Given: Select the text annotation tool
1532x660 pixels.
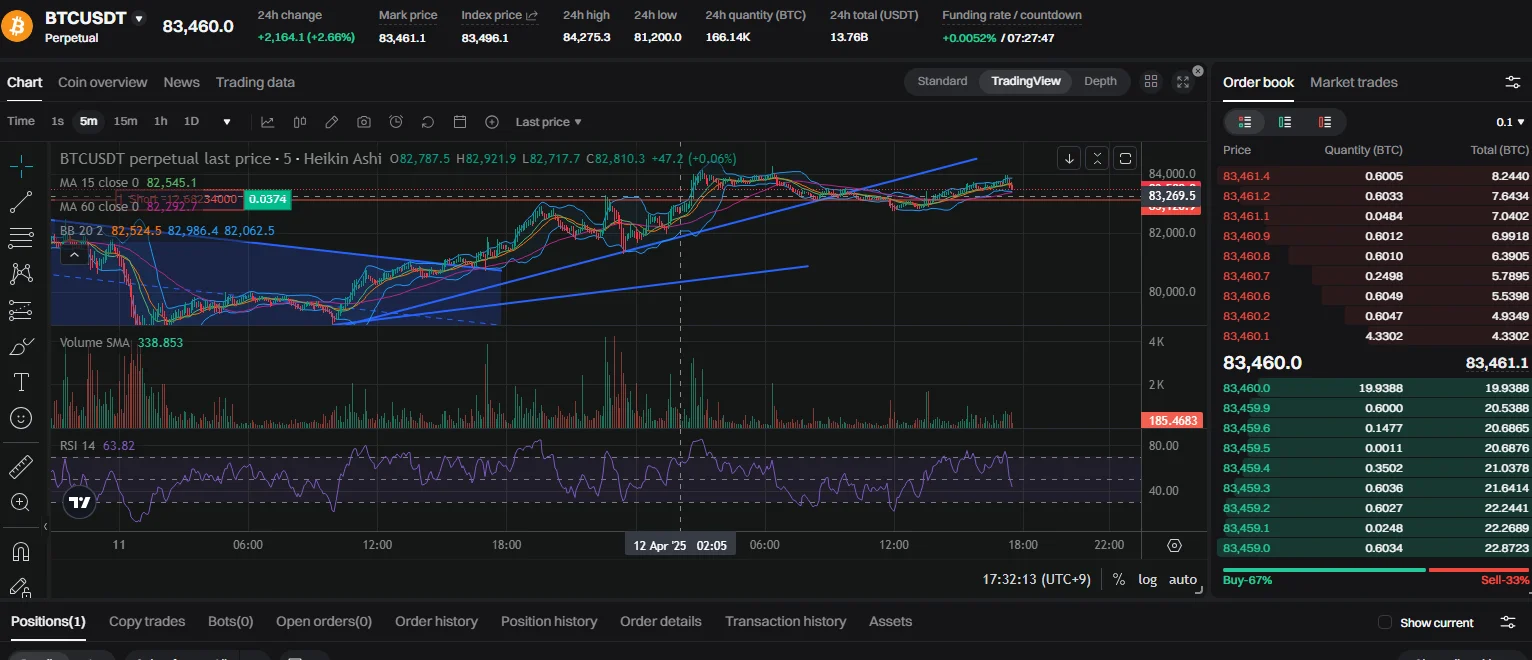Looking at the screenshot, I should click(x=21, y=381).
